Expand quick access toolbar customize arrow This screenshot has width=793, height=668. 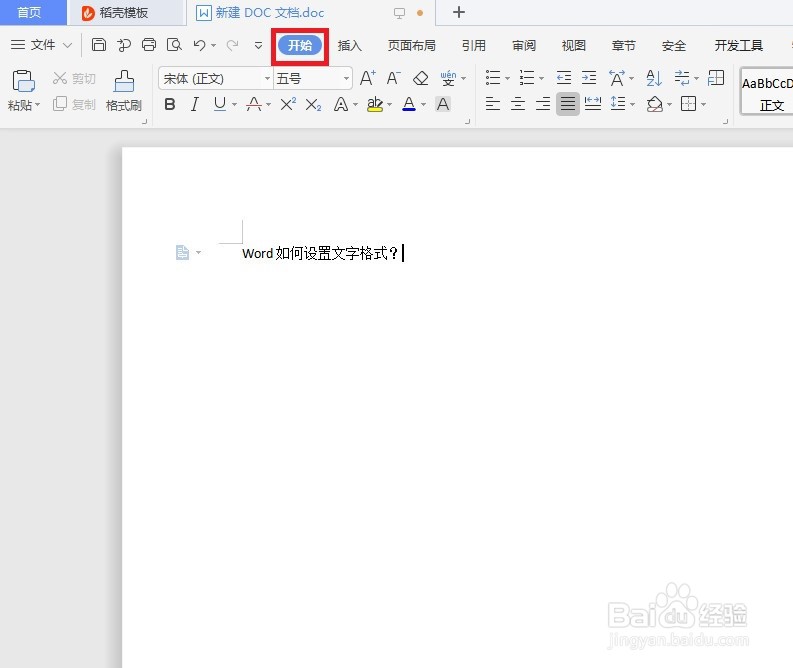258,46
